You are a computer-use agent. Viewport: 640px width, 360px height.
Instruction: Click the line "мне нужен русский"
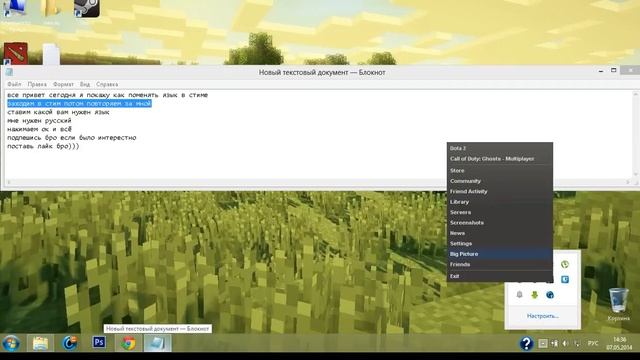click(x=39, y=121)
